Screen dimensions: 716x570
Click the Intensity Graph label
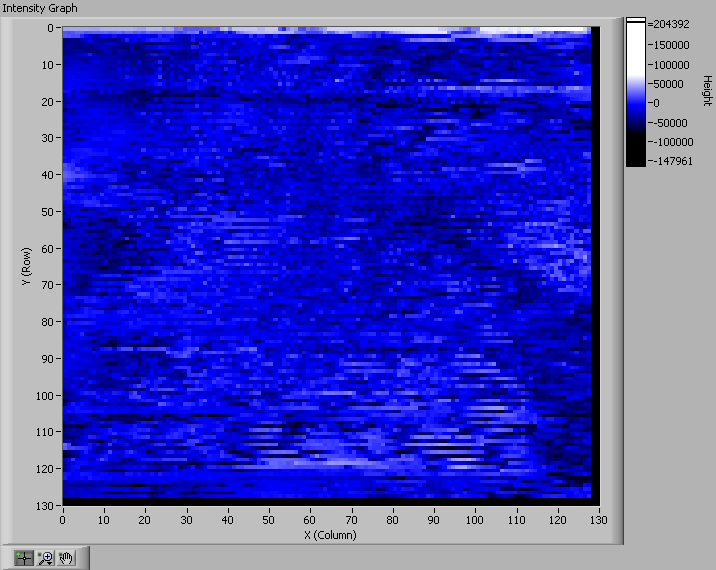[40, 8]
